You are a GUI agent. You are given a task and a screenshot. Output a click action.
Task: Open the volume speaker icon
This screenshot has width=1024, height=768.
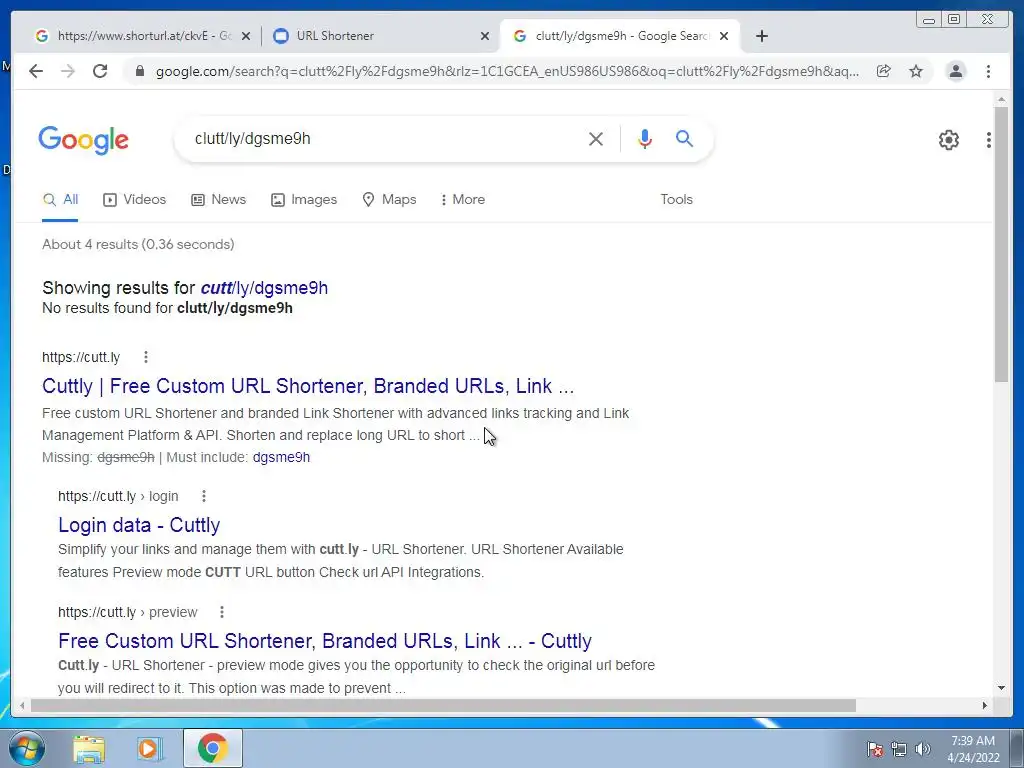[x=923, y=749]
